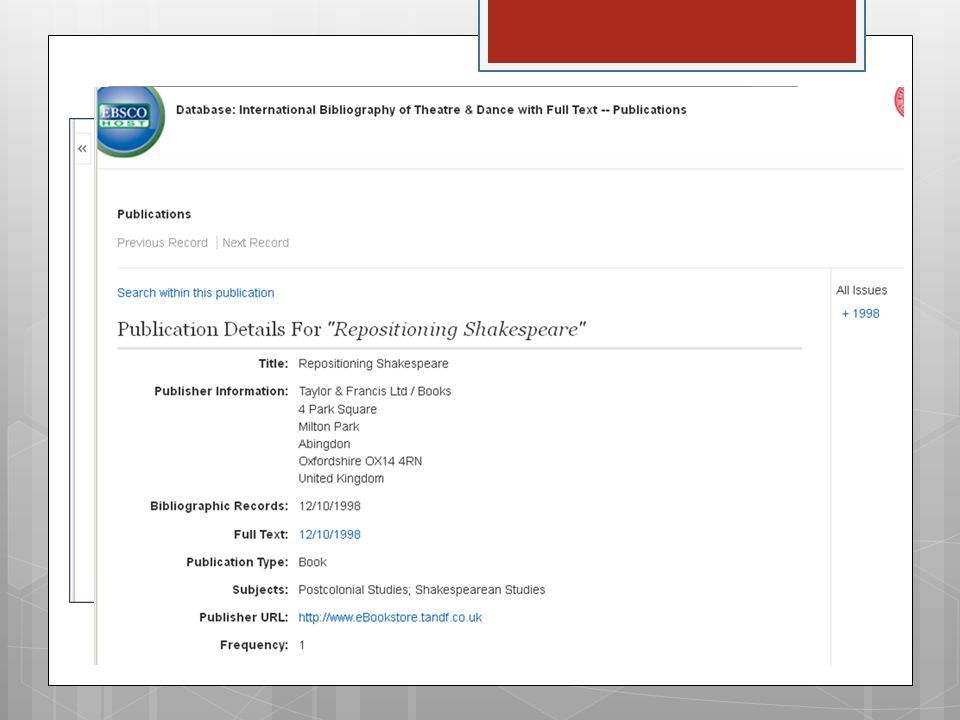Open Search within this publication
The image size is (960, 720).
point(195,293)
